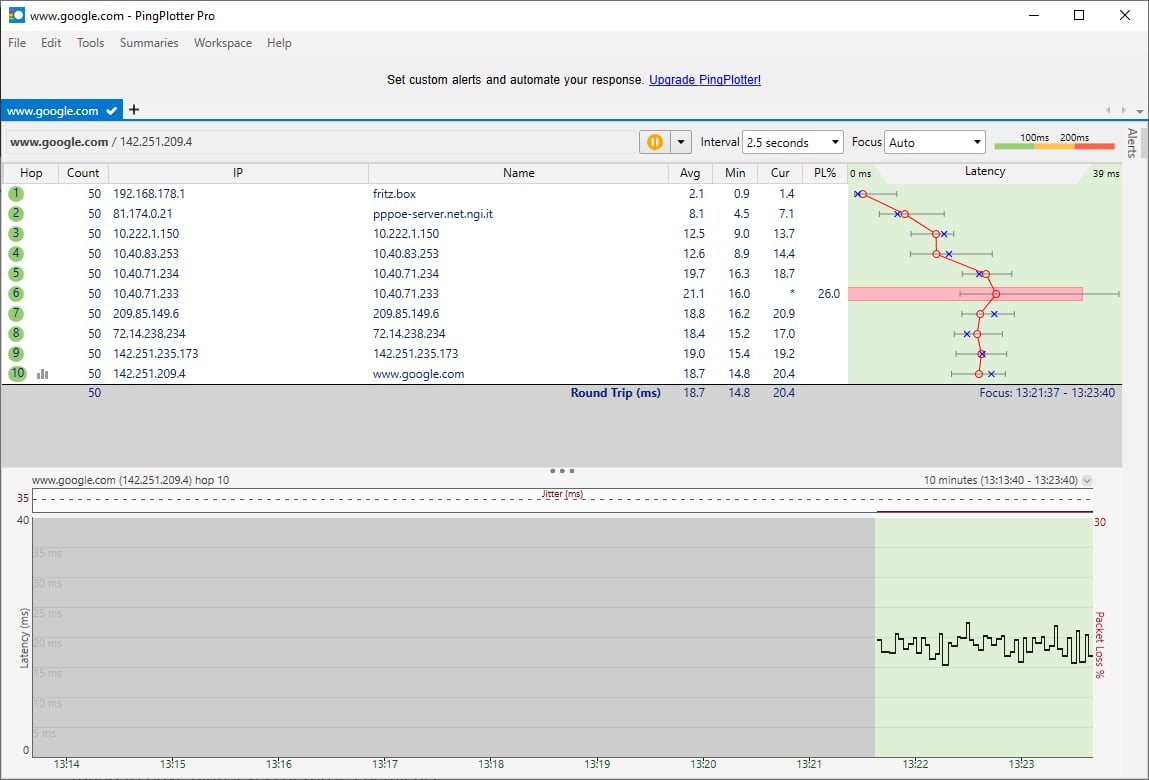Screen dimensions: 1149x780
Task: Select hop 5 green circle icon
Action: [x=15, y=273]
